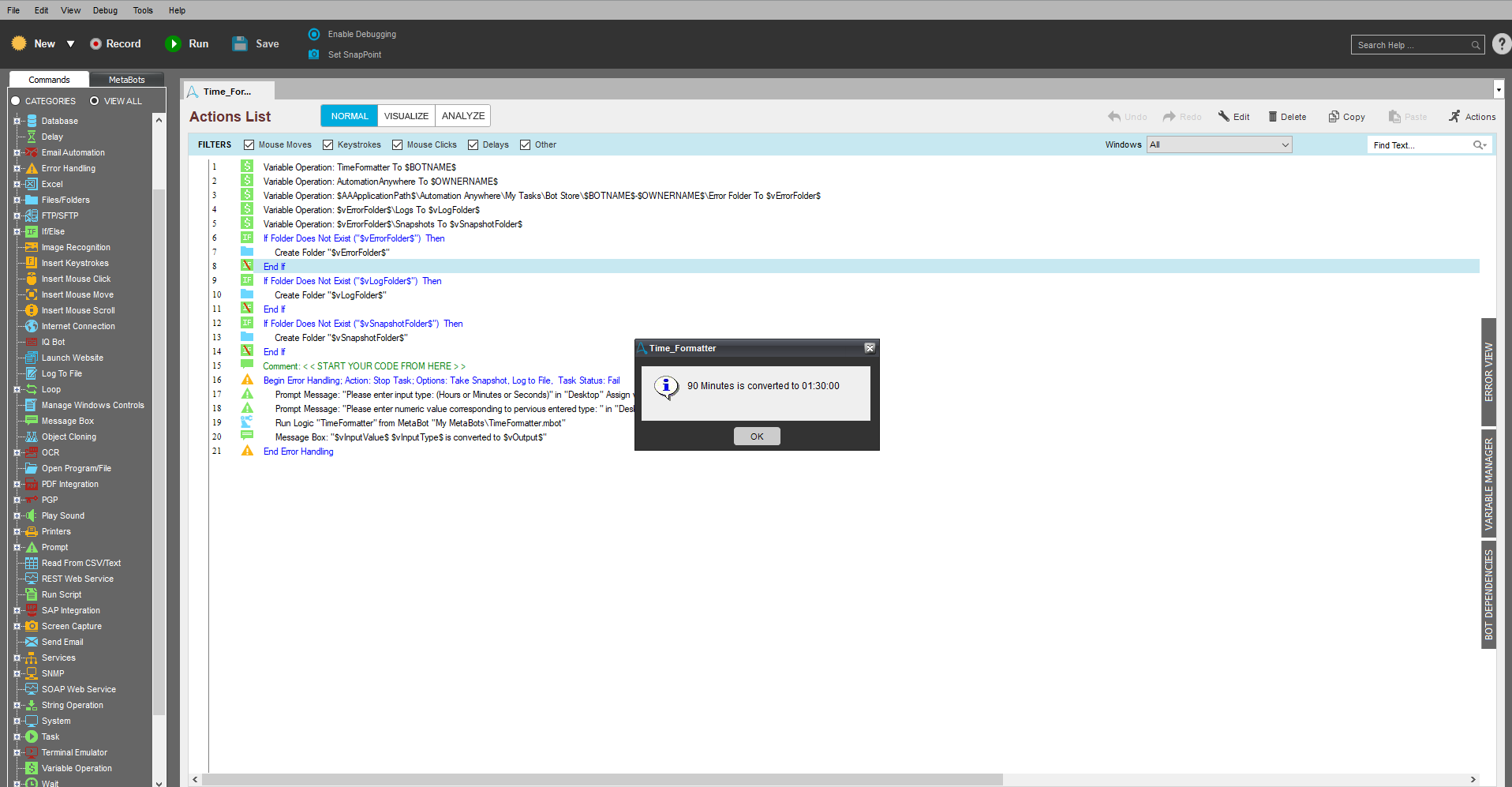Toggle the Keystrokes filter checkbox
Viewport: 1512px width, 787px height.
[327, 145]
